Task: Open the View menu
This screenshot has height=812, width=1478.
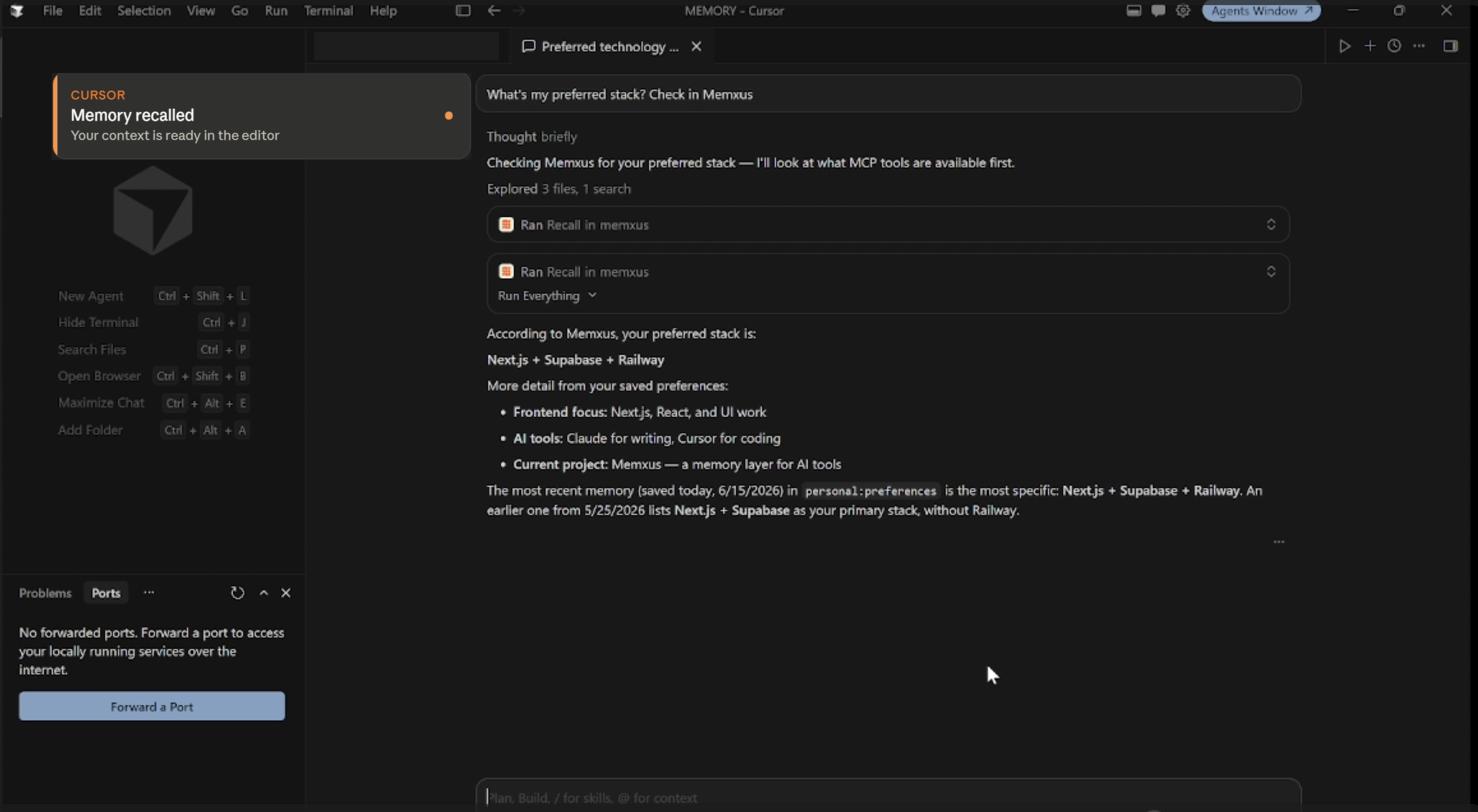Action: pos(201,11)
